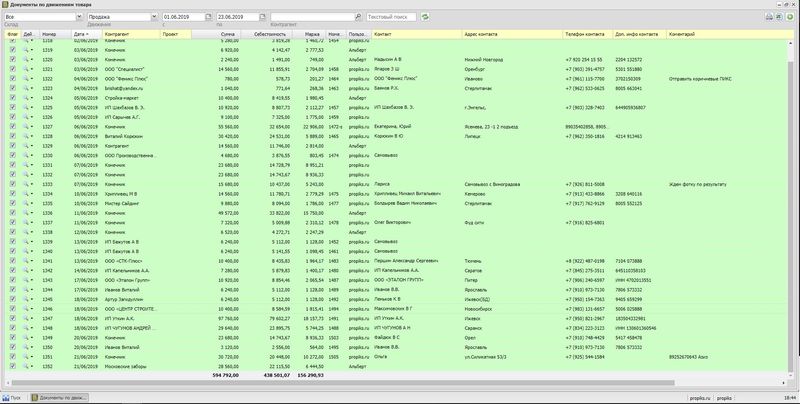Click the Пуск start menu icon
Viewport: 800px width, 404px height.
[x=6, y=397]
